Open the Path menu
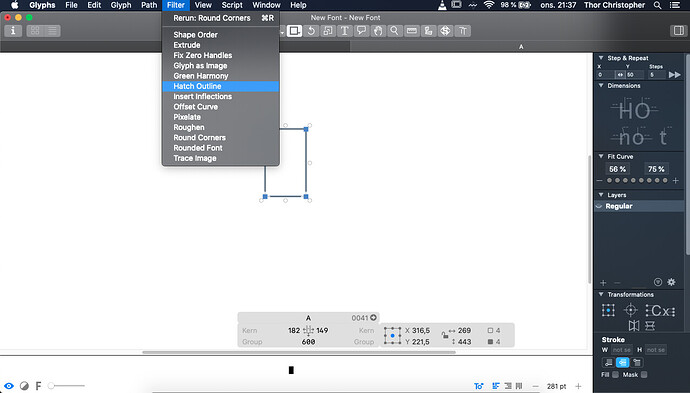This screenshot has height=393, width=690. point(149,5)
